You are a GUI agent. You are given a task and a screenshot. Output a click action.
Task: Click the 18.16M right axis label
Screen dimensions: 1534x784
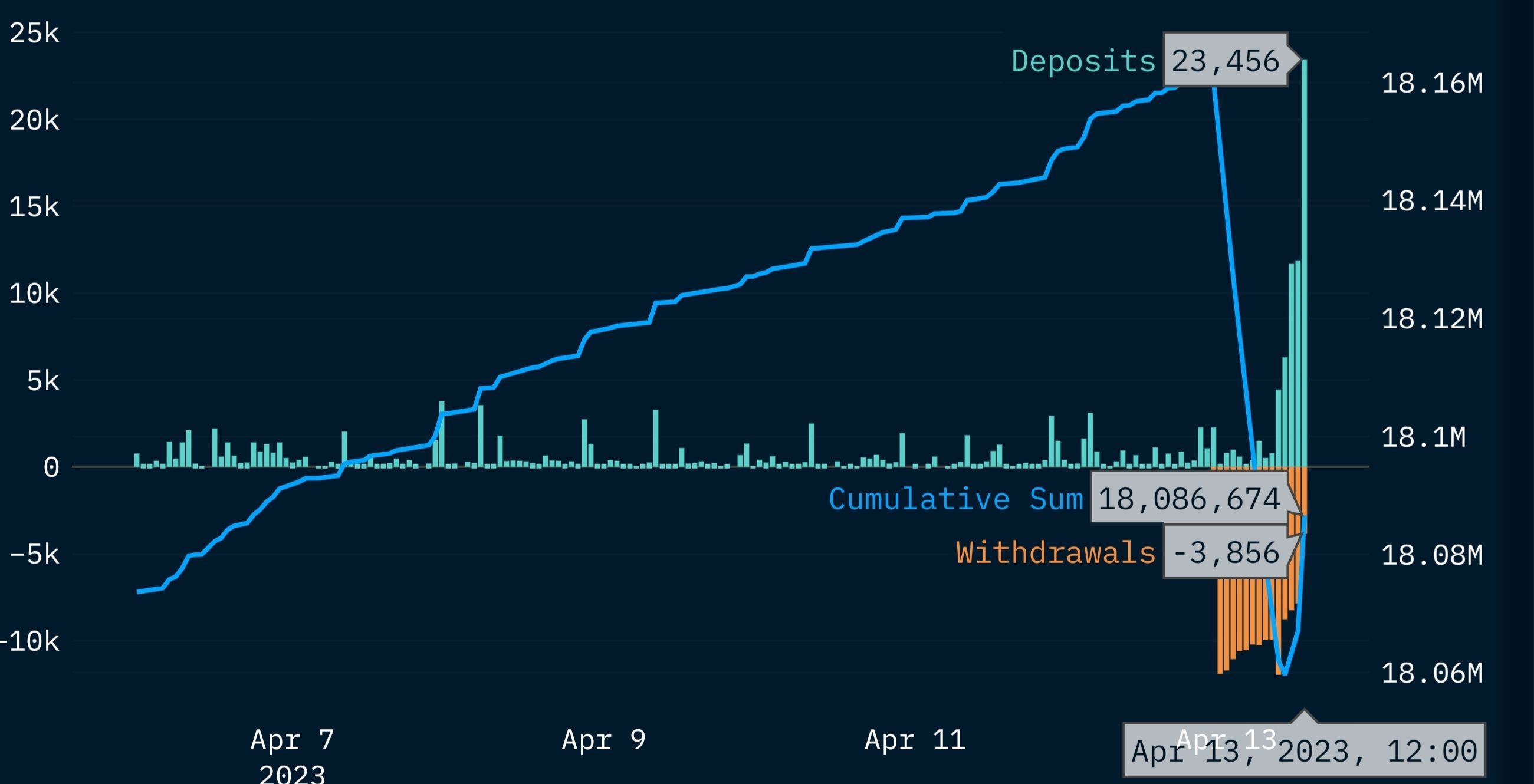pos(1431,83)
